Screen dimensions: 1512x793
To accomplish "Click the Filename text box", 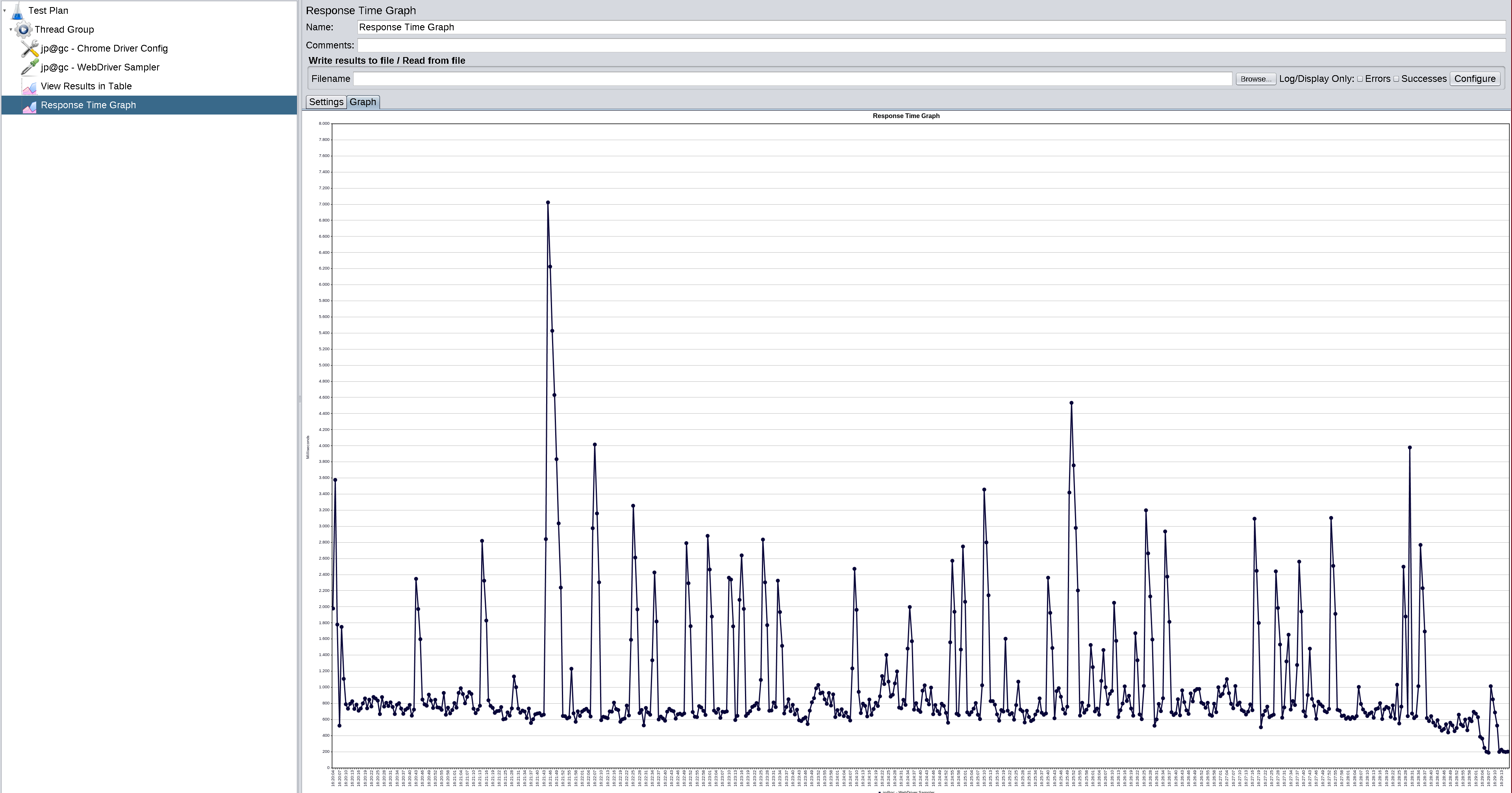I will tap(792, 79).
